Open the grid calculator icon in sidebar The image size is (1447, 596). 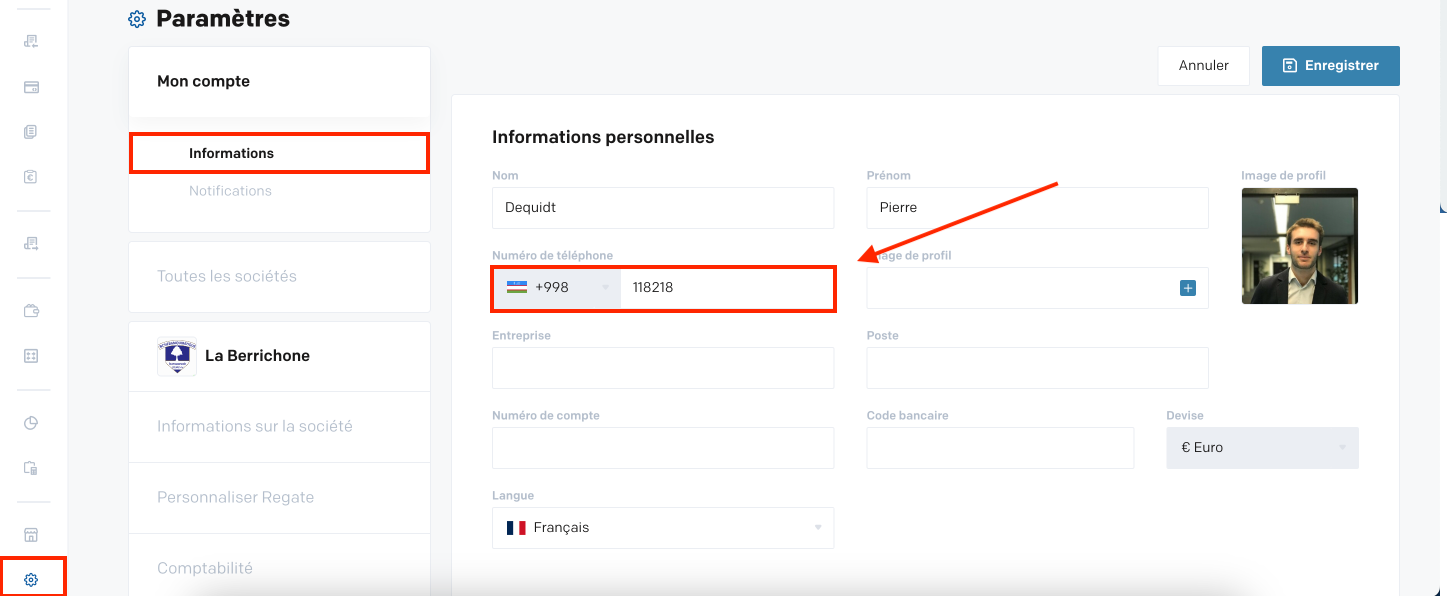coord(31,356)
